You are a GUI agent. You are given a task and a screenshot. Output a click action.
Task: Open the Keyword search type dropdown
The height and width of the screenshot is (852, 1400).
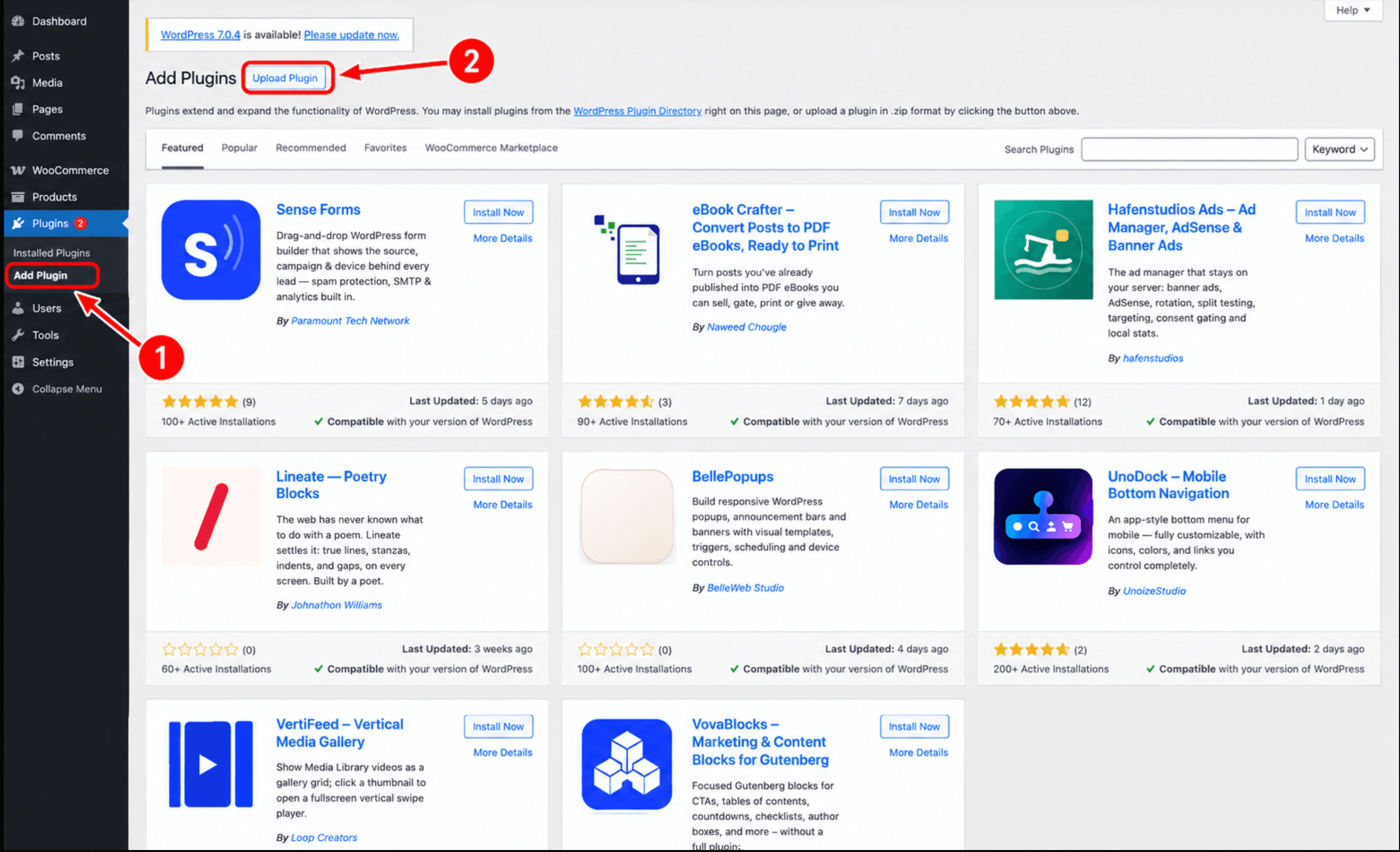pyautogui.click(x=1340, y=149)
